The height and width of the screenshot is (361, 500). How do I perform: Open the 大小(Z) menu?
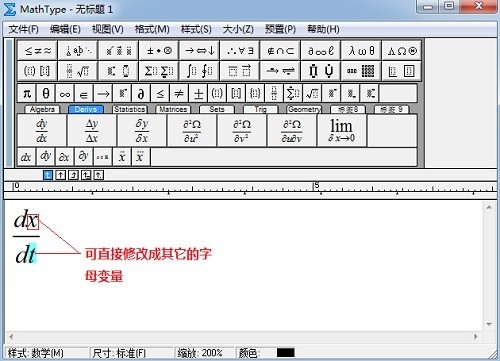(238, 29)
